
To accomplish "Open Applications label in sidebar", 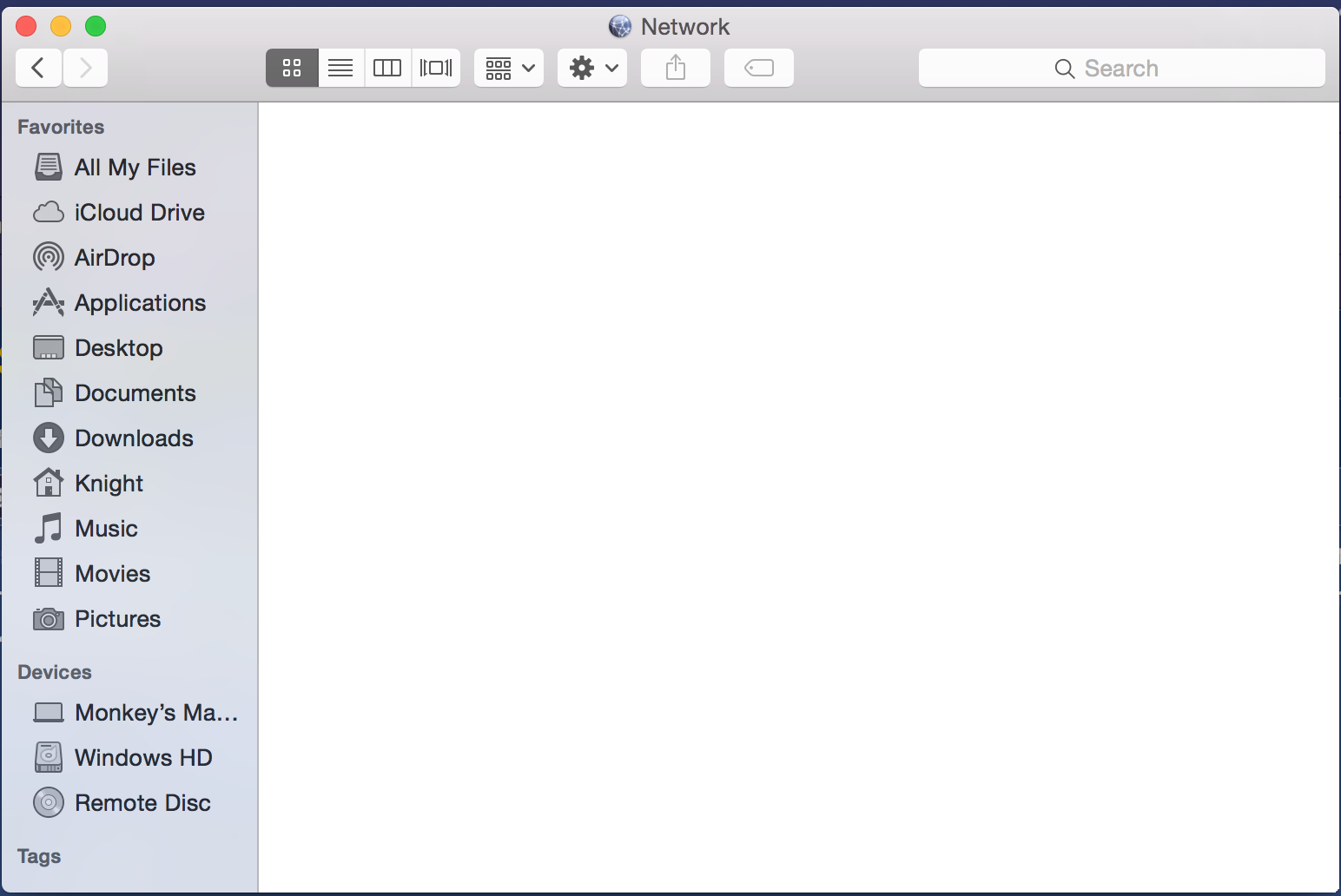I will point(141,303).
